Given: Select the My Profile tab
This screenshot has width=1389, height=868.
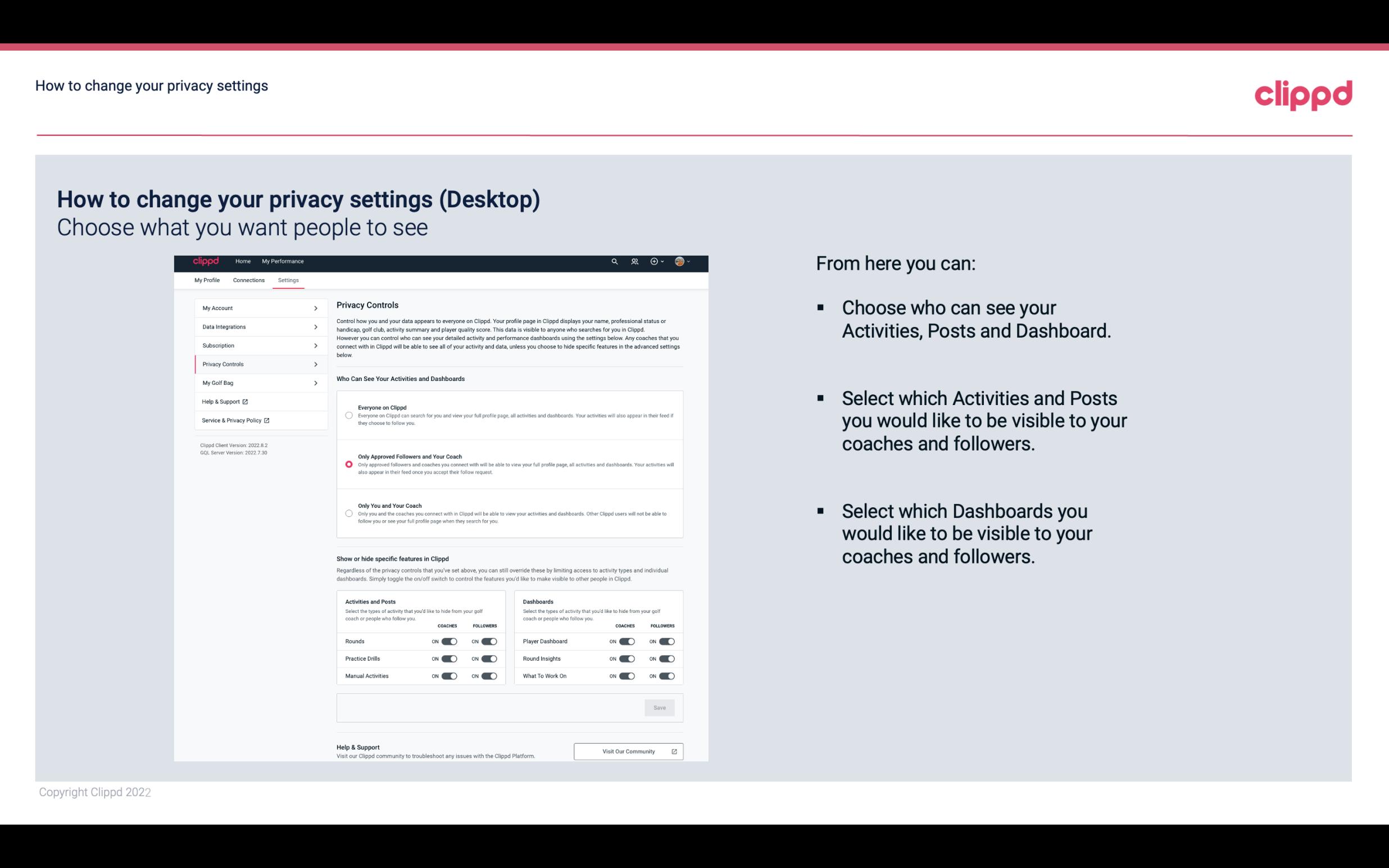Looking at the screenshot, I should [x=207, y=280].
